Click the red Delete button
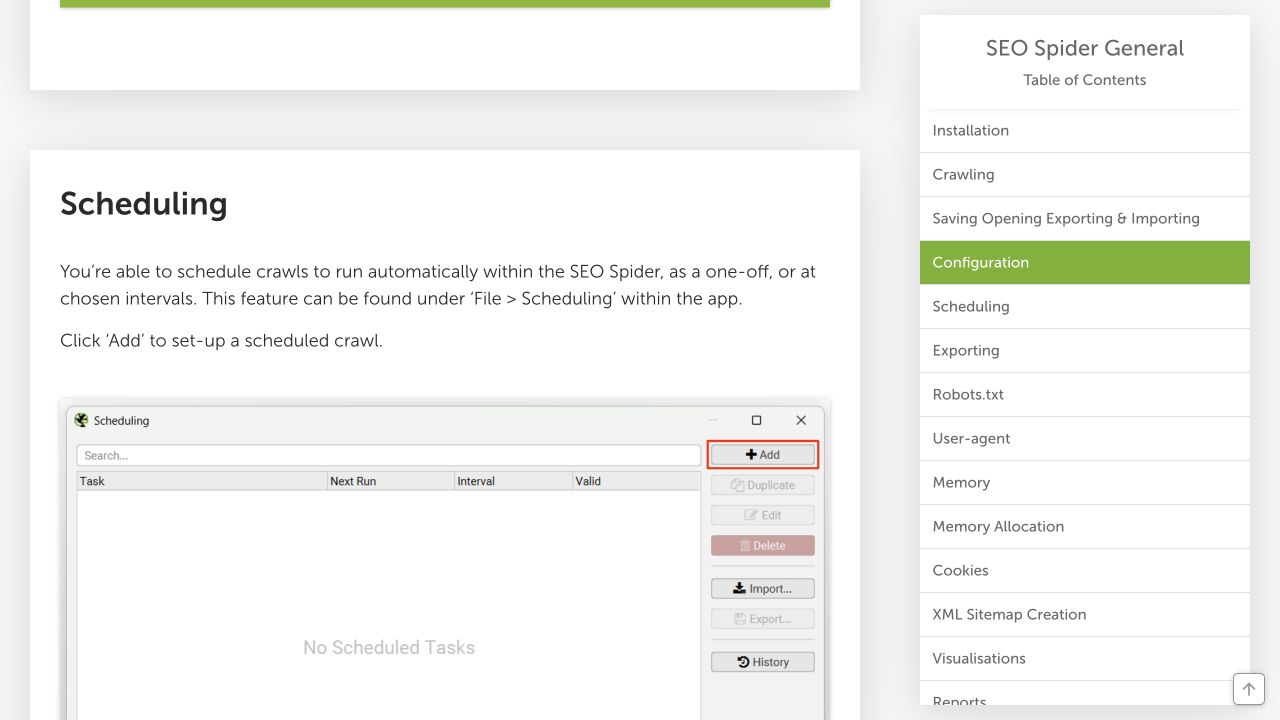 coord(763,546)
